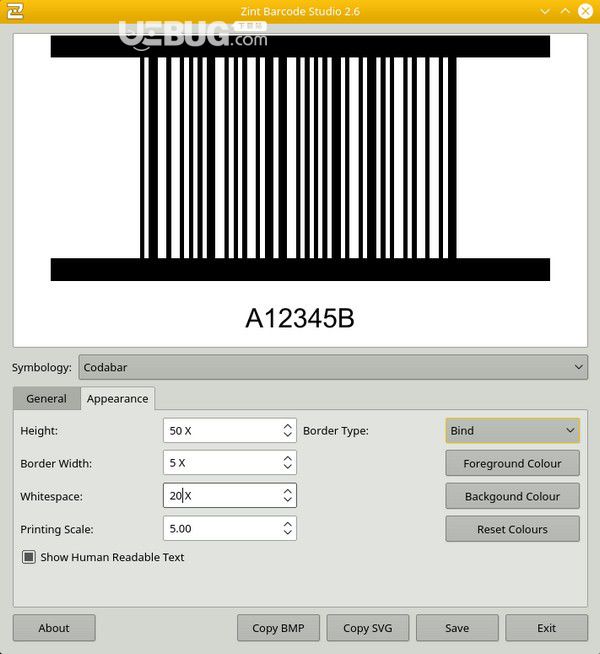Click the Height label
The image size is (600, 654).
(x=39, y=431)
